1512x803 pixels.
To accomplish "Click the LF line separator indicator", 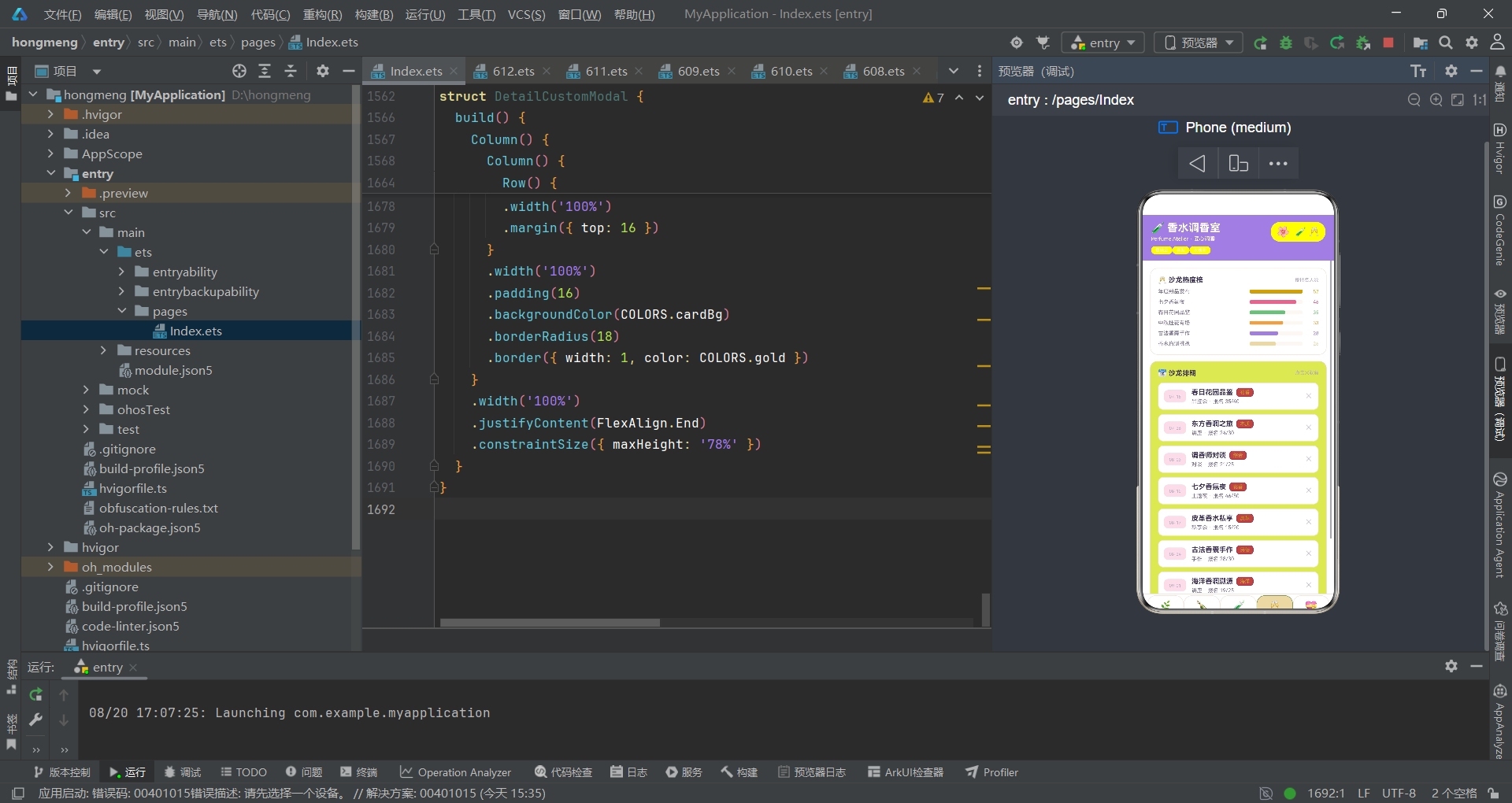I will [1364, 793].
